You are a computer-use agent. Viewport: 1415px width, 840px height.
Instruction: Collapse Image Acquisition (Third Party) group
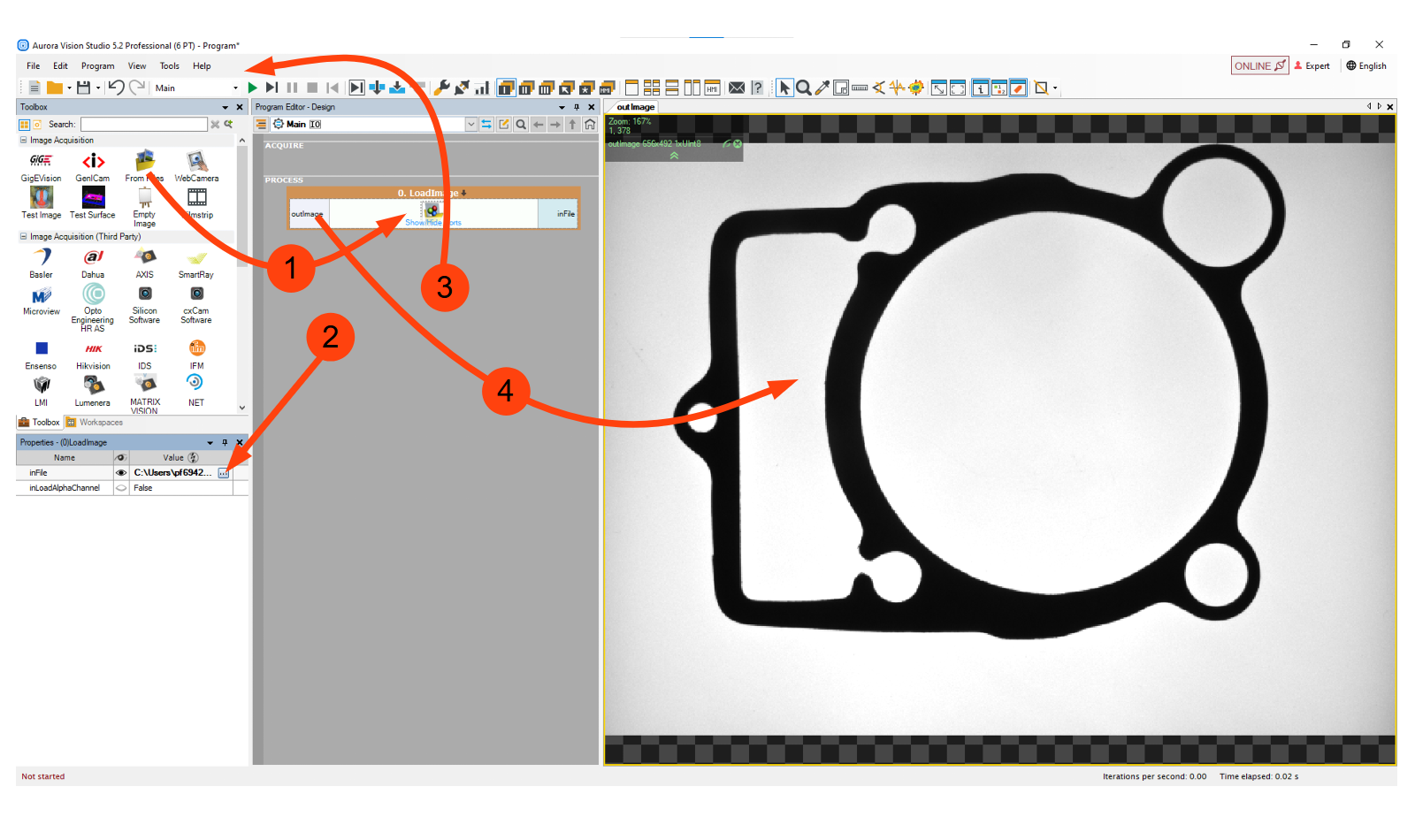(x=24, y=237)
